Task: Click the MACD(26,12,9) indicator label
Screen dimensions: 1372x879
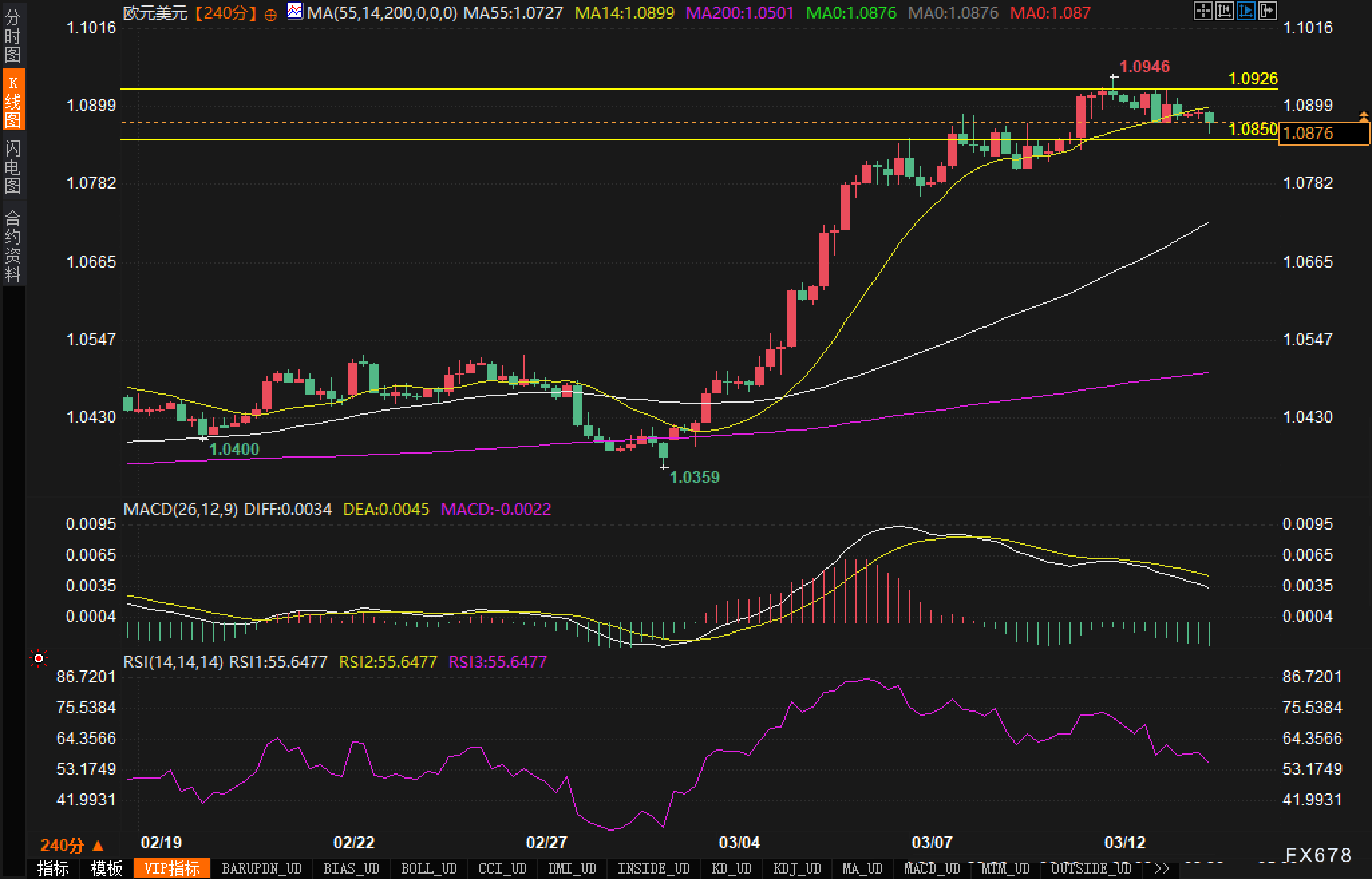Action: [x=181, y=509]
